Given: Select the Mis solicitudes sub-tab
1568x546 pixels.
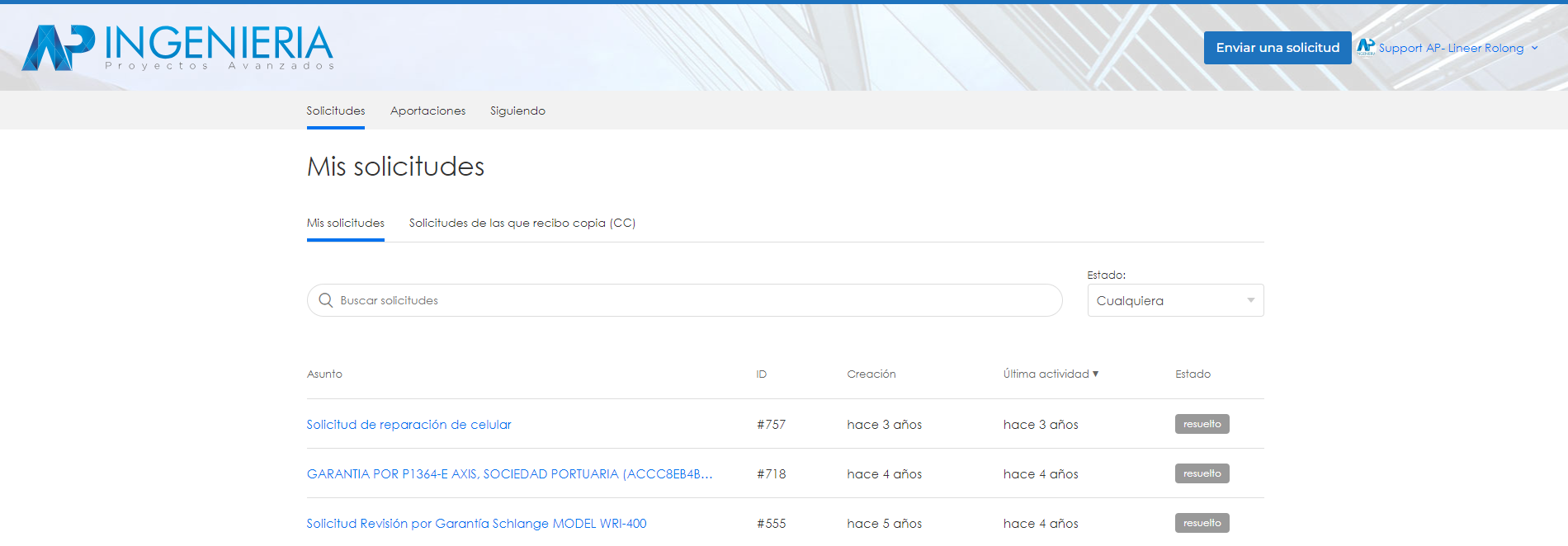Looking at the screenshot, I should tap(346, 223).
